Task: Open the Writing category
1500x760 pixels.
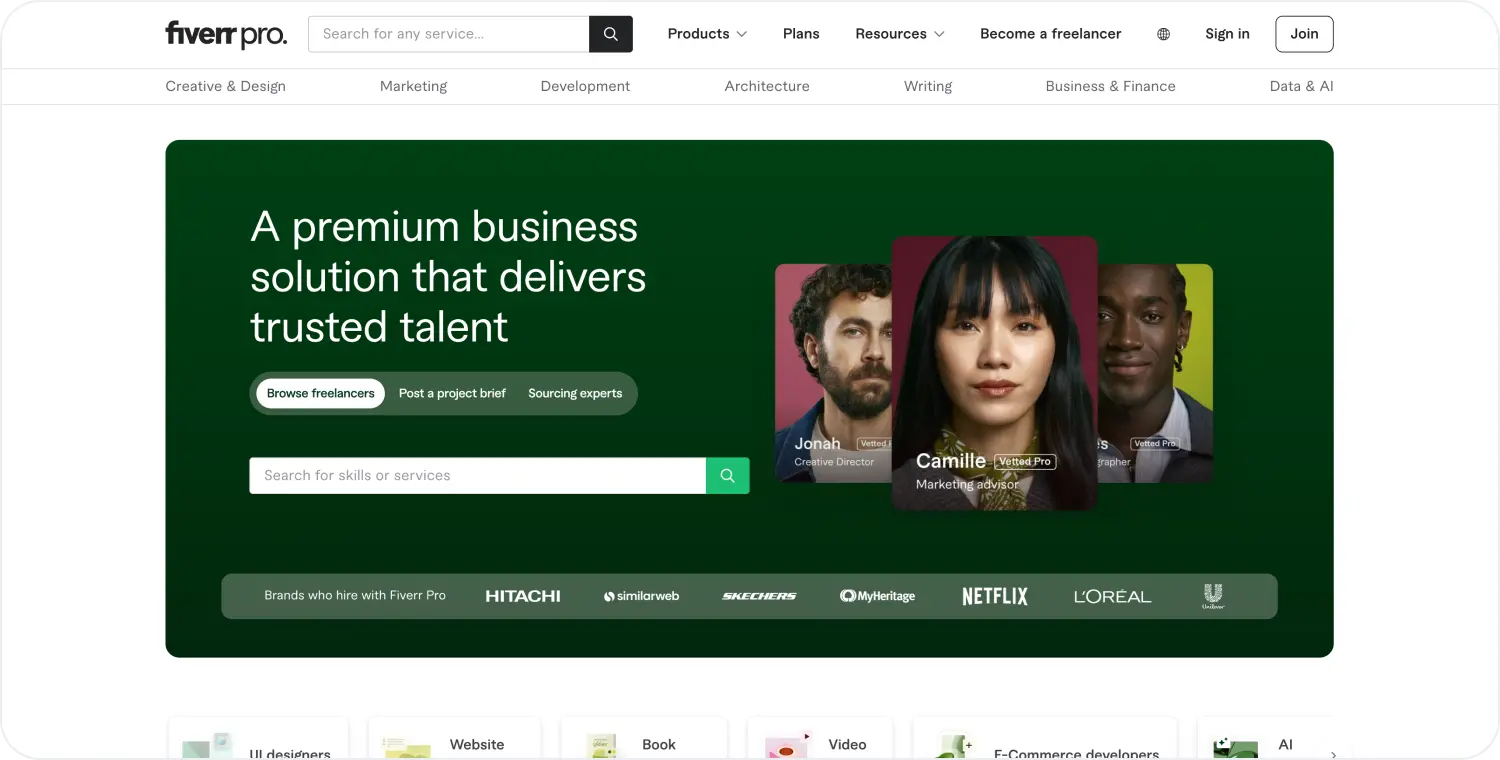Action: pos(928,86)
